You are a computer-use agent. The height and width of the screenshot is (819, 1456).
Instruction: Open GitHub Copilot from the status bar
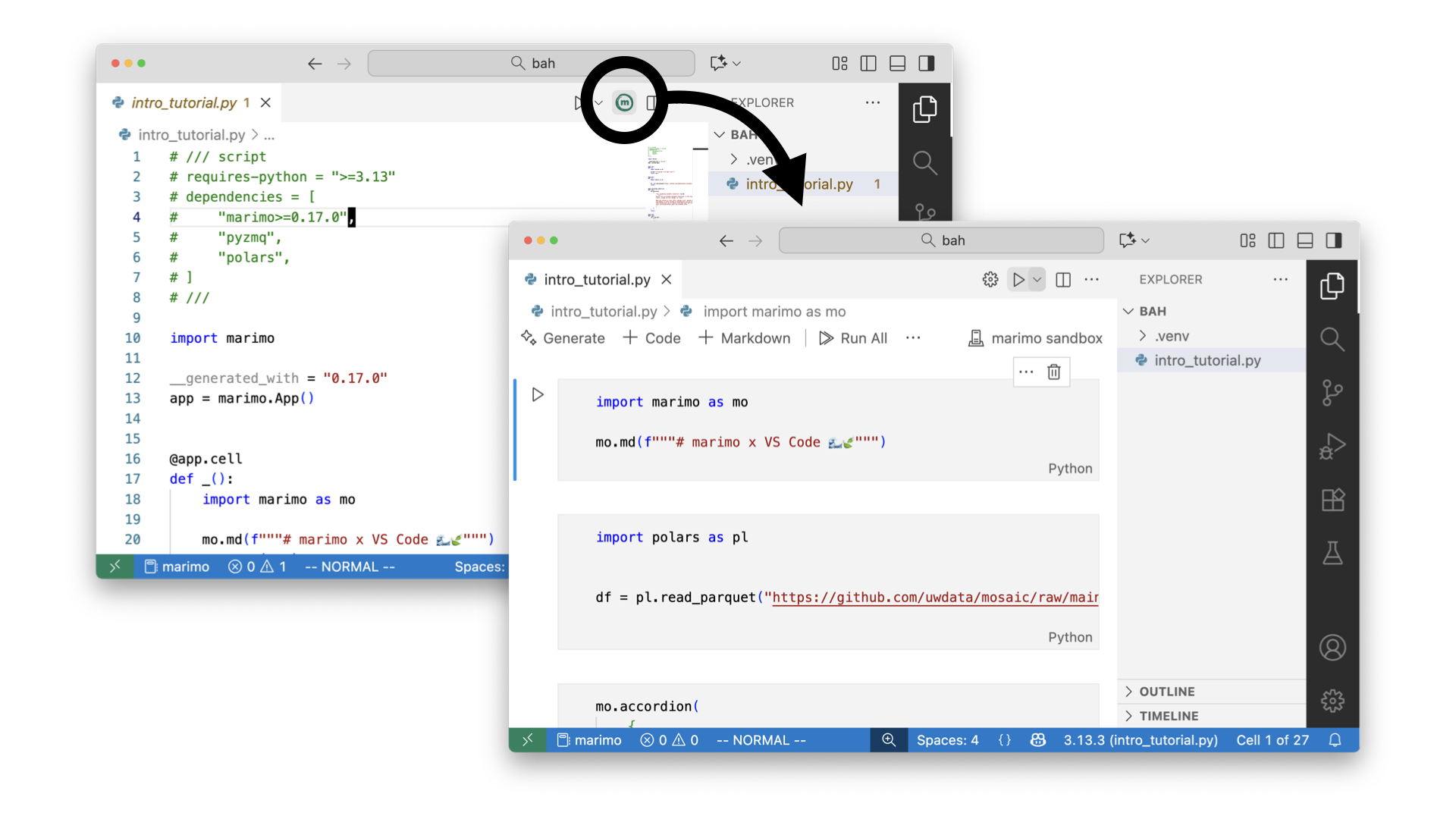pyautogui.click(x=1037, y=739)
